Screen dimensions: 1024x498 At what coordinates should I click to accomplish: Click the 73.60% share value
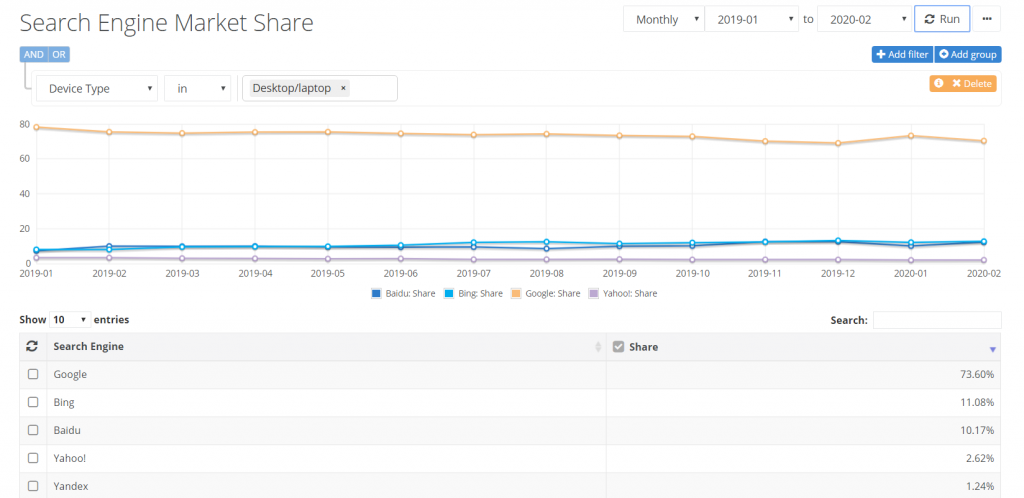coord(975,375)
